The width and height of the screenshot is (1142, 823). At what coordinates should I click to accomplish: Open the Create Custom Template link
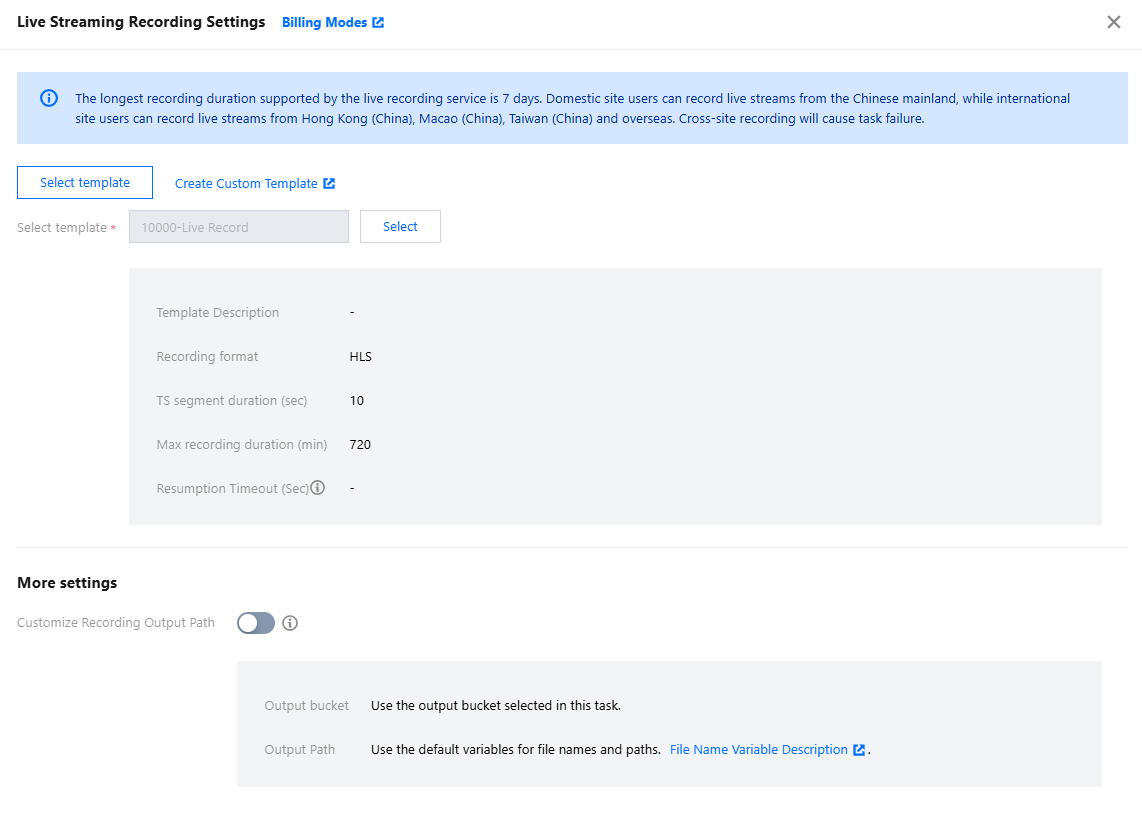246,183
